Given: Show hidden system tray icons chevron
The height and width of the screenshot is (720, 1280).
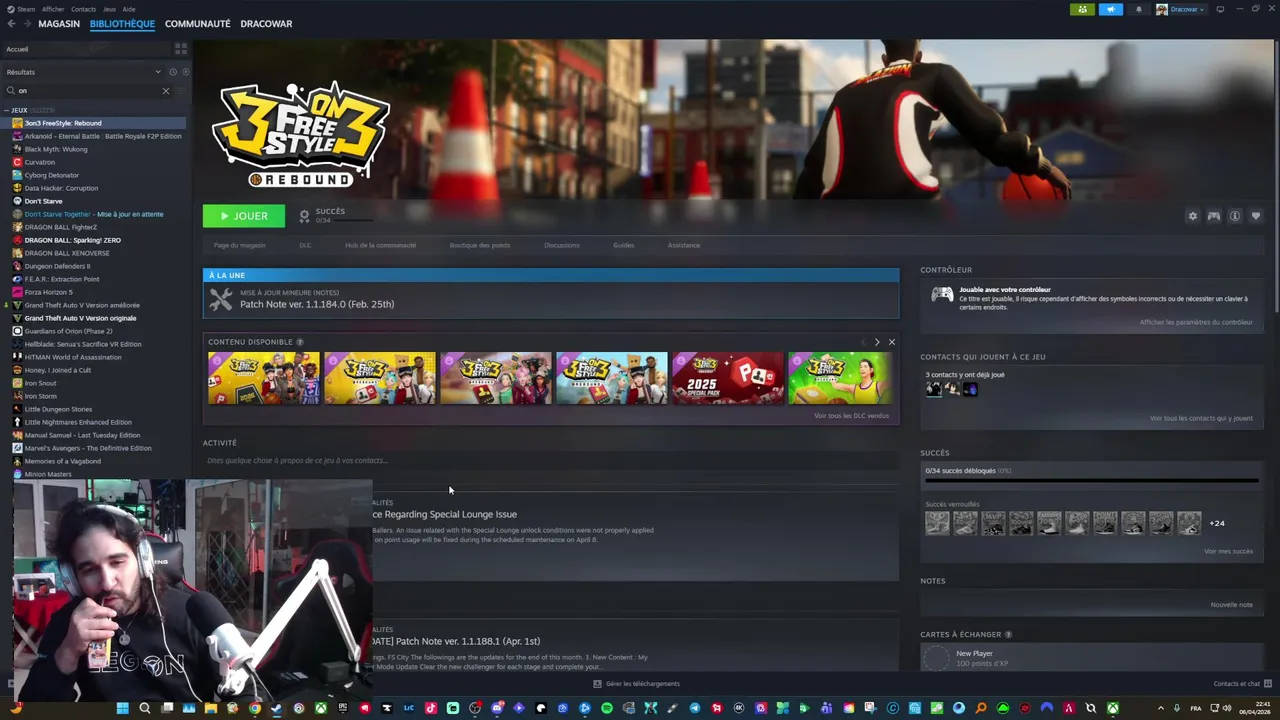Looking at the screenshot, I should pos(1160,708).
